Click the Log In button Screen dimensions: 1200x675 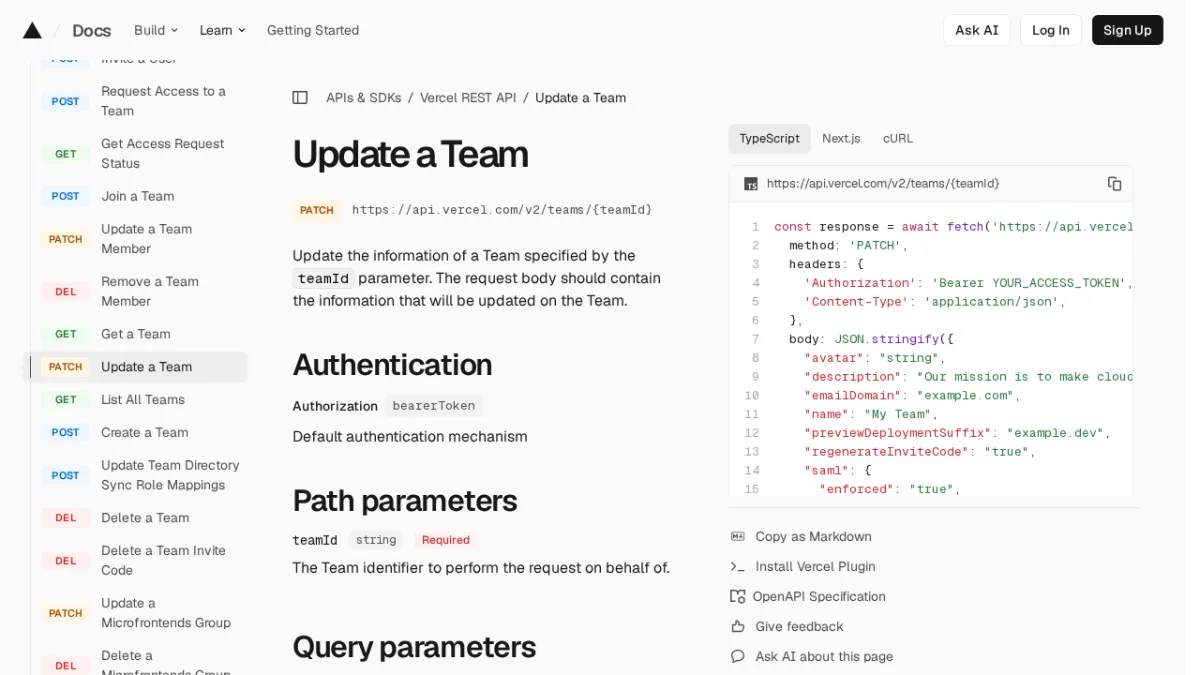click(1051, 30)
